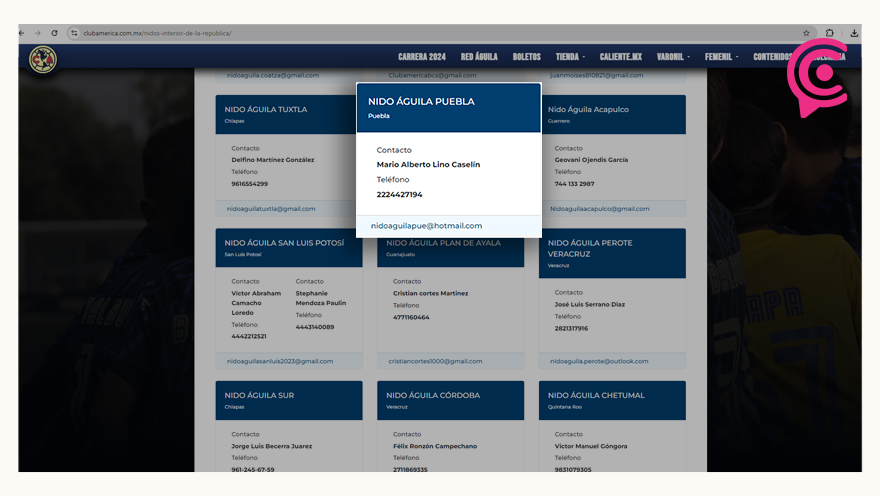Click contact name Mario Alberto Lino Caselín
The width and height of the screenshot is (880, 496).
pos(428,164)
